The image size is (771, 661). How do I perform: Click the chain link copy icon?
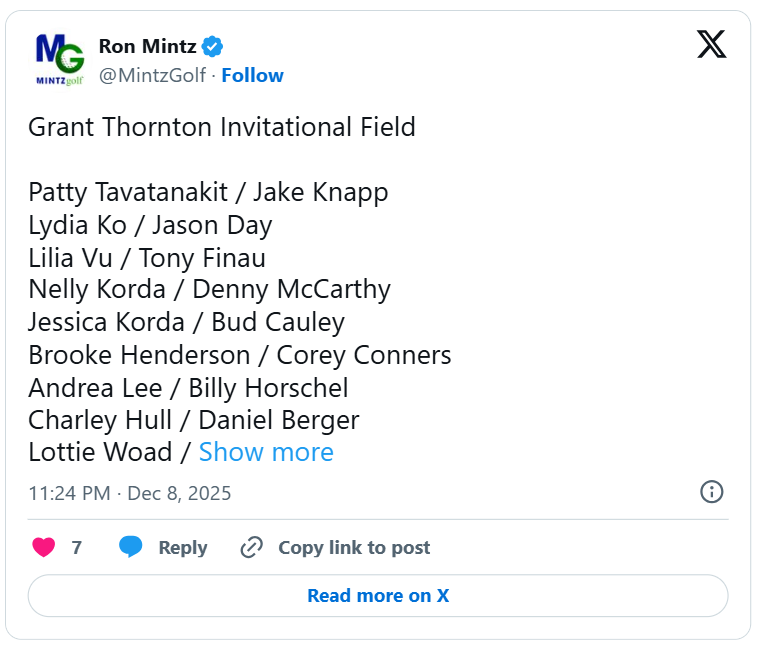click(x=252, y=548)
